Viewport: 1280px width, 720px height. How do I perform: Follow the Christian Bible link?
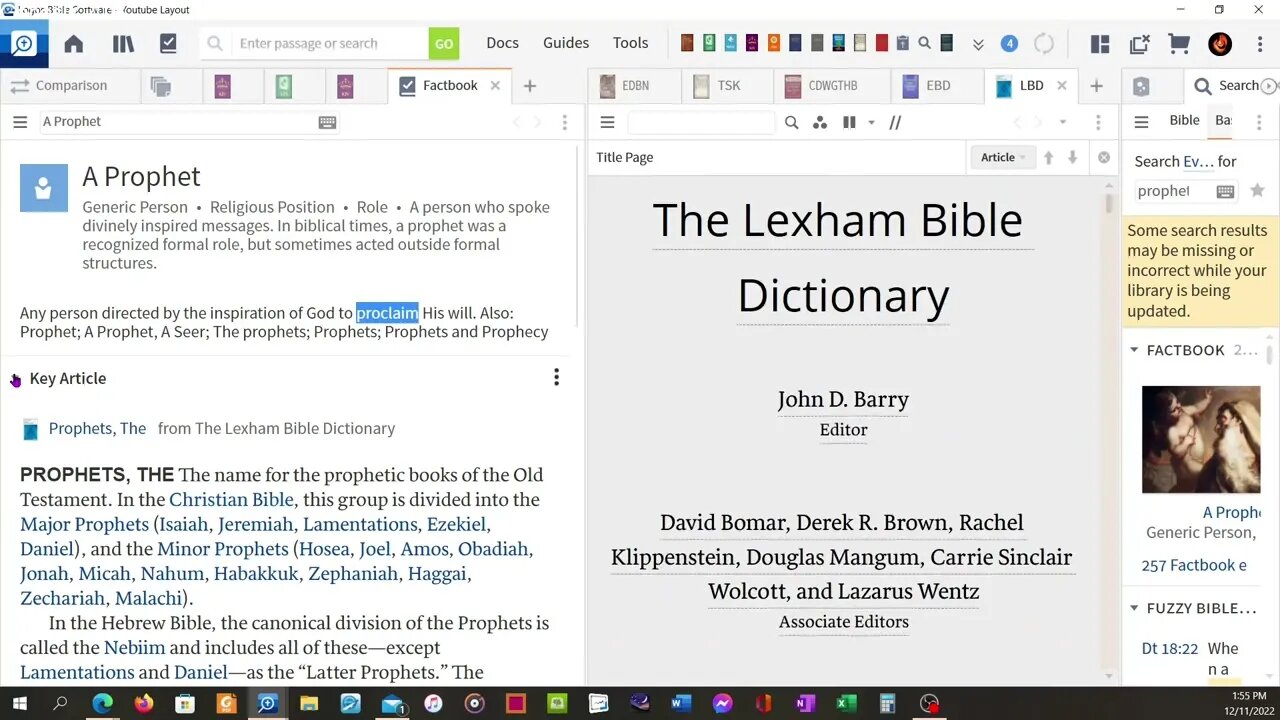[x=231, y=499]
